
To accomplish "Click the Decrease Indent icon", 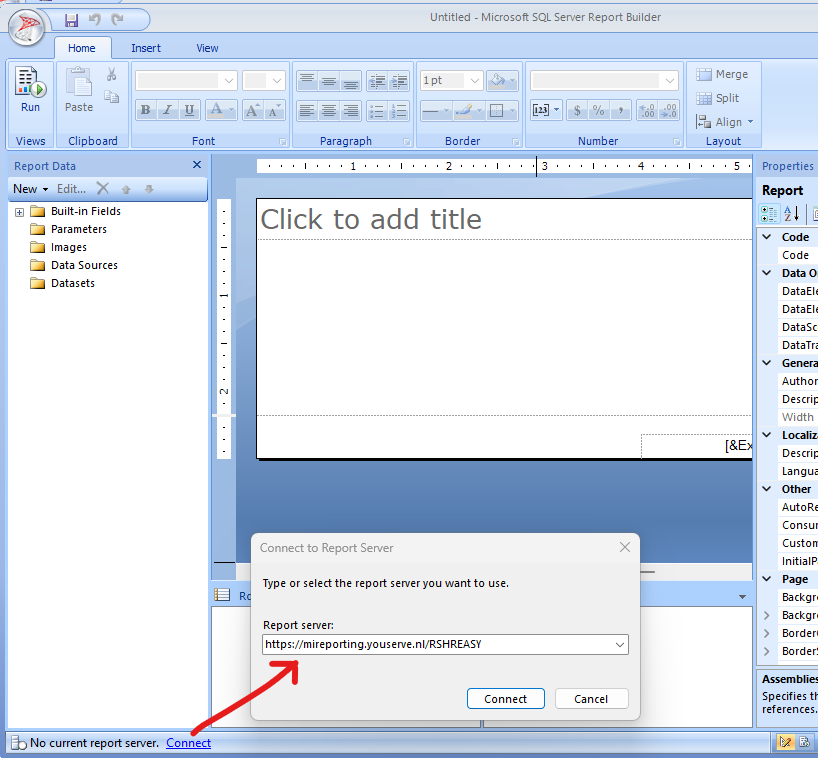I will [x=377, y=81].
